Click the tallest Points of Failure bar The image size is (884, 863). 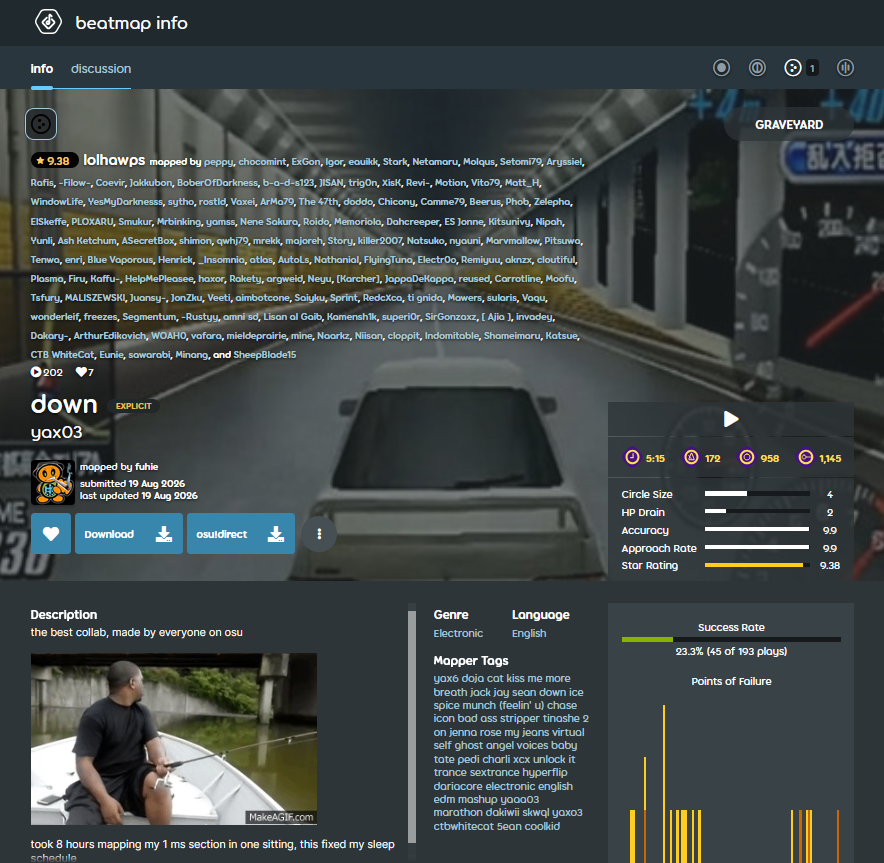(664, 784)
